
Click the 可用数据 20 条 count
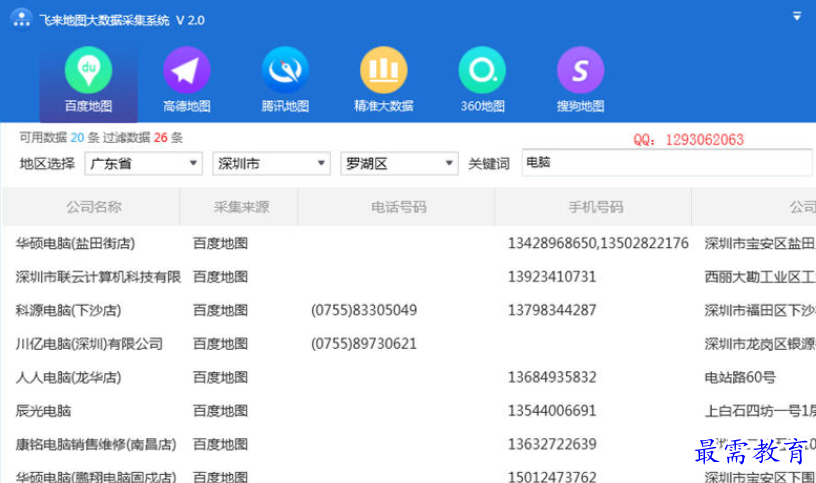click(x=59, y=137)
